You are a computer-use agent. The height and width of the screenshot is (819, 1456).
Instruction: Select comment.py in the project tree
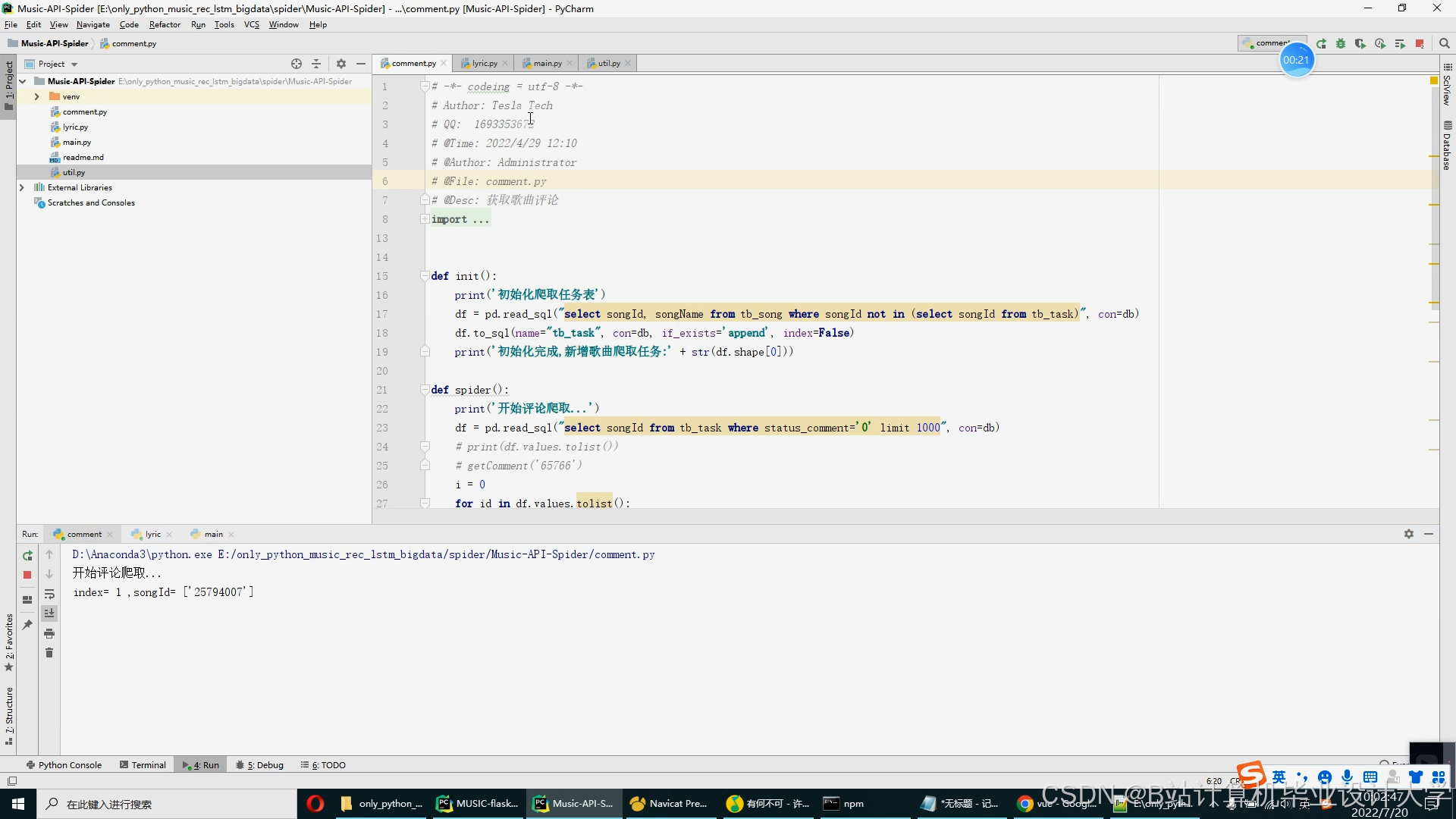point(84,111)
